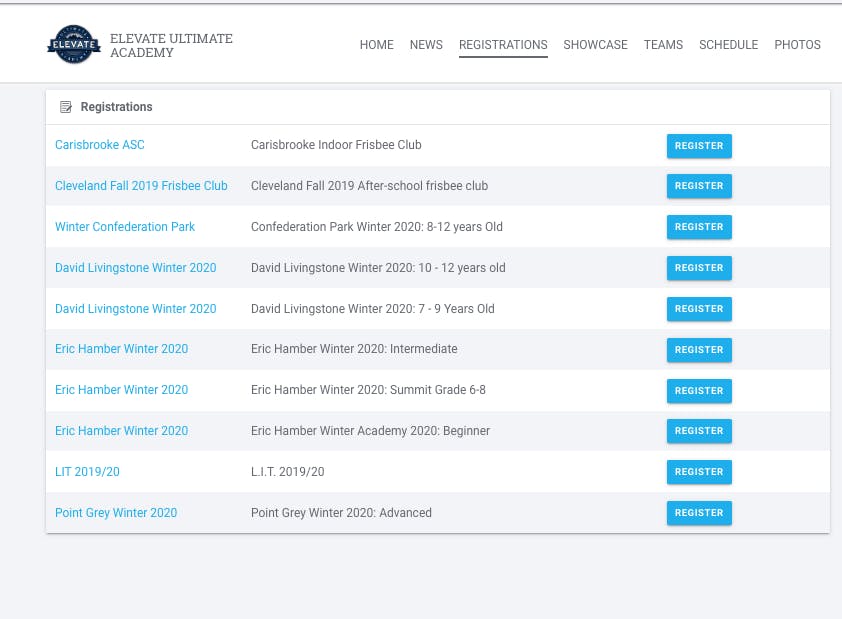Click the Elevate logo badge
842x619 pixels.
point(74,45)
